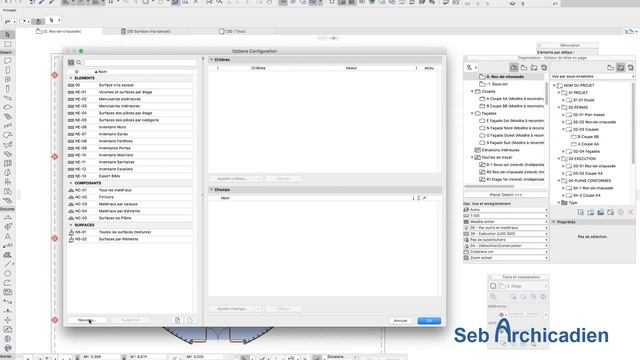Click the Placer Dessin button

(x=506, y=195)
